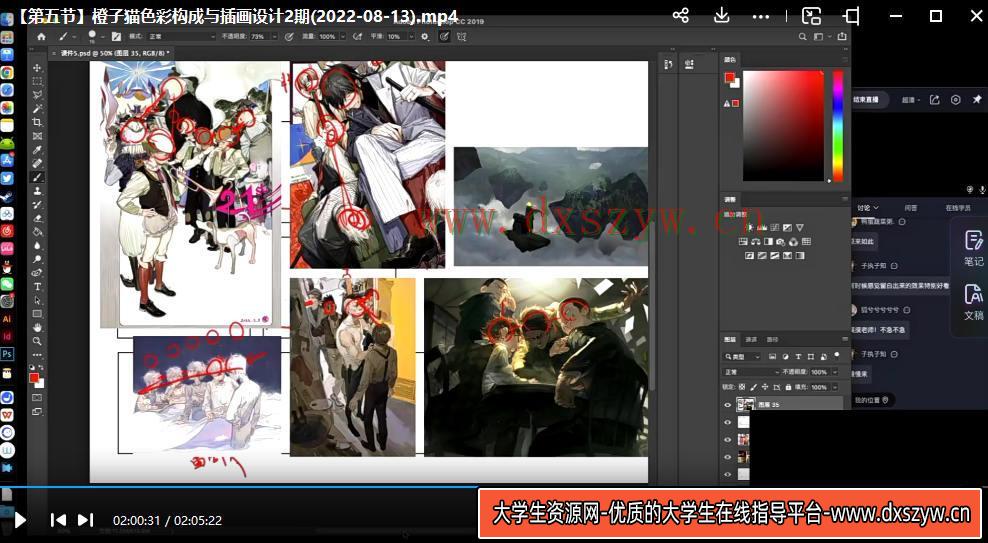Switch to the 通道 Channels tab
This screenshot has height=543, width=988.
[x=751, y=340]
